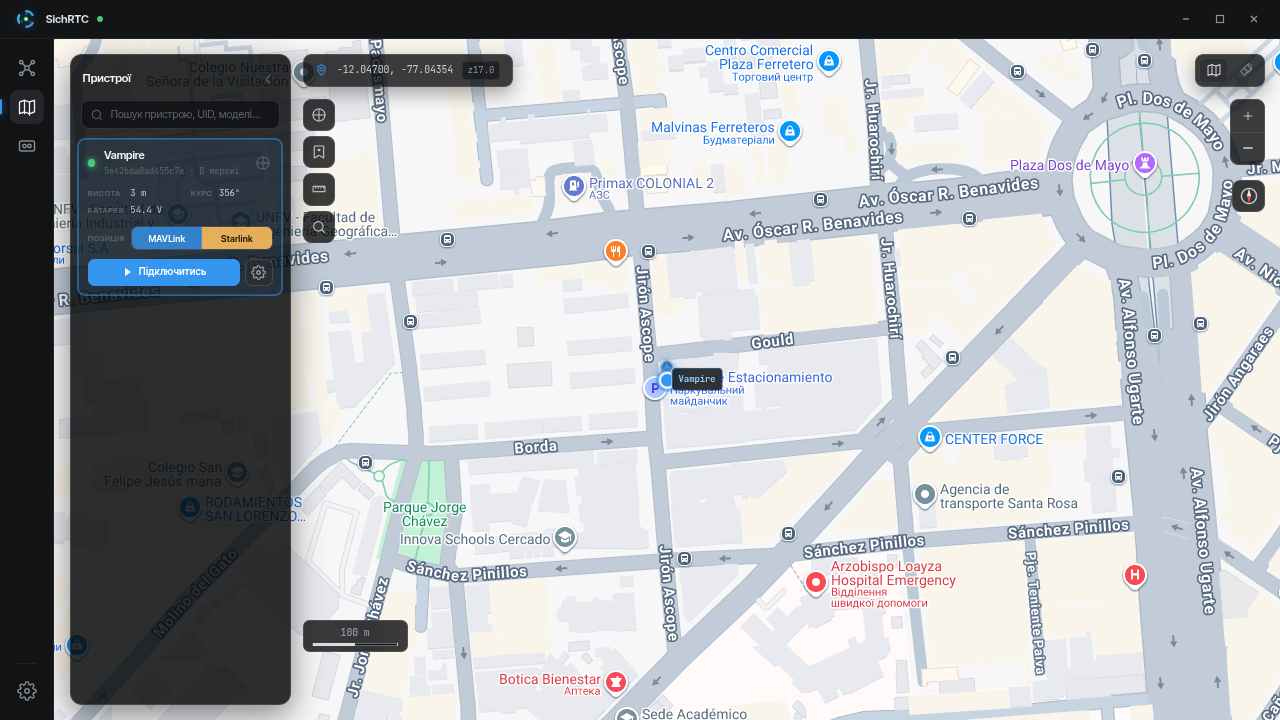The width and height of the screenshot is (1280, 720).
Task: Click the orange restaurant pin on Benavides
Action: (616, 252)
